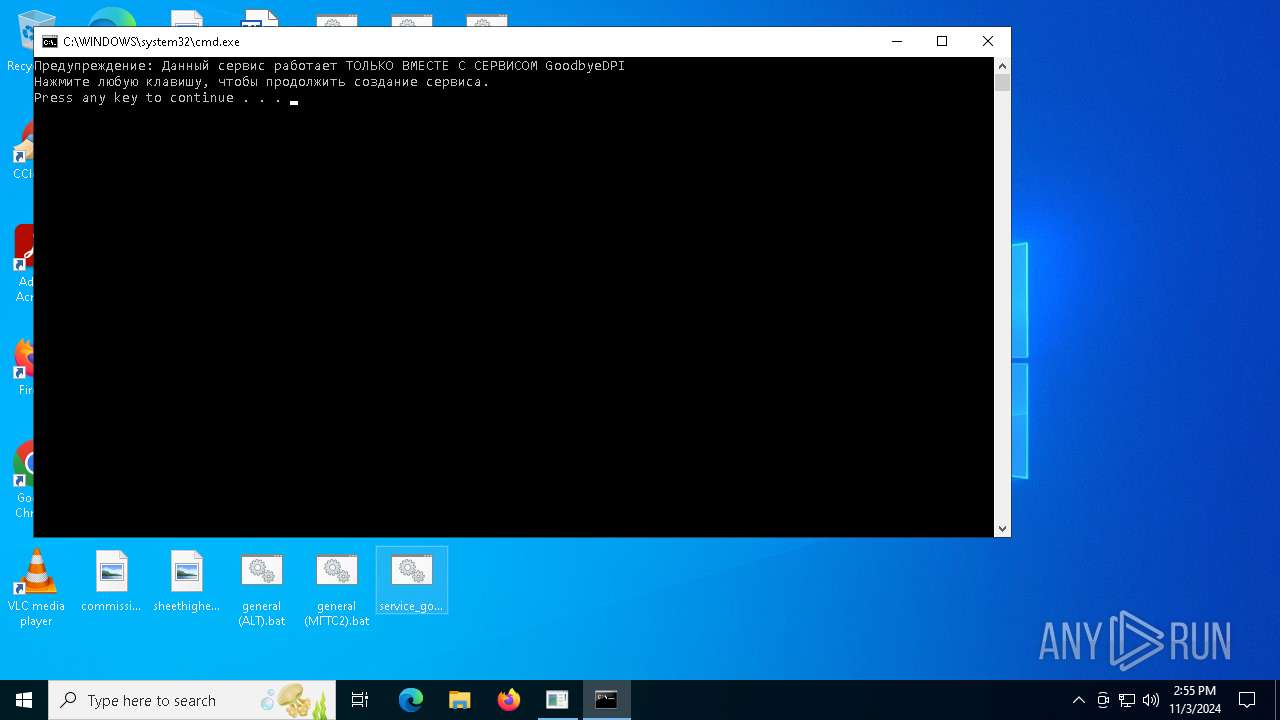Viewport: 1280px width, 720px height.
Task: Open the commissi... image file on desktop
Action: point(111,581)
